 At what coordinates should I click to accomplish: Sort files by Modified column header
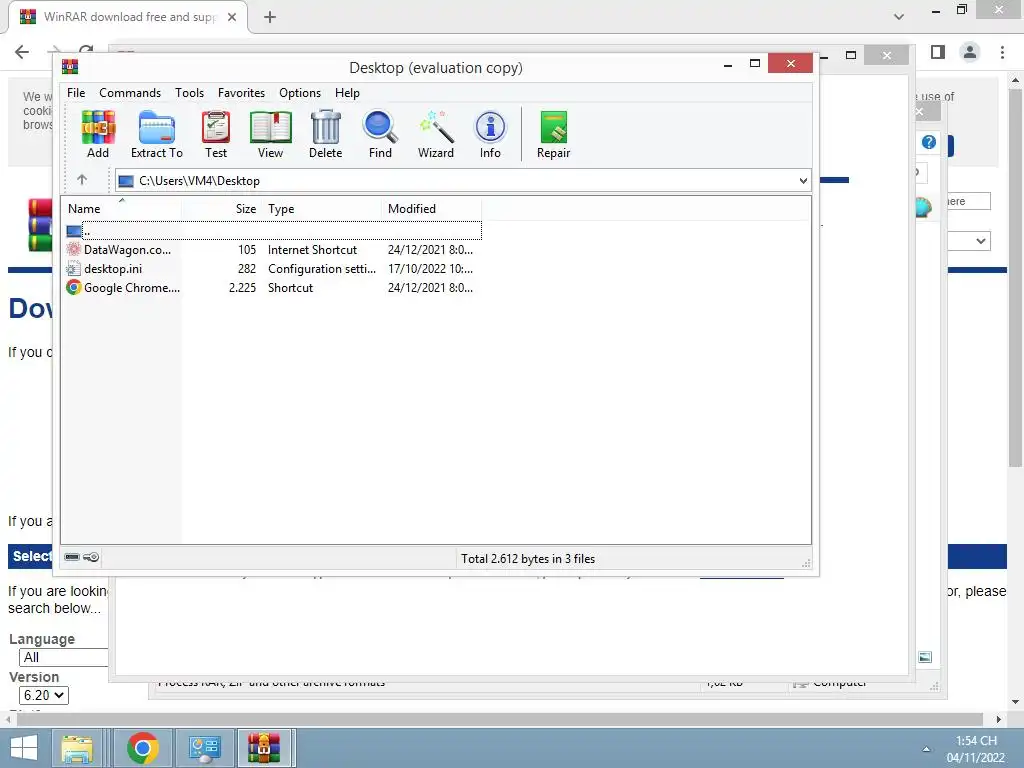(432, 208)
